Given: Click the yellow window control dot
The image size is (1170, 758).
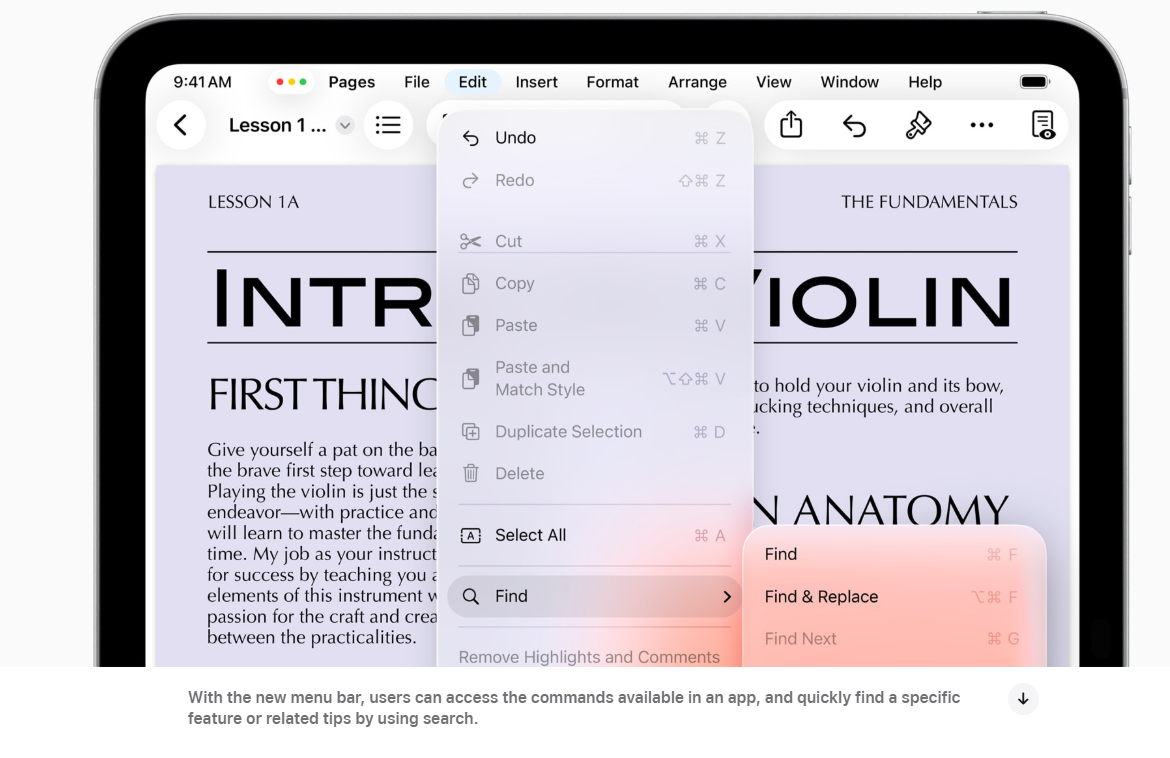Looking at the screenshot, I should point(292,82).
